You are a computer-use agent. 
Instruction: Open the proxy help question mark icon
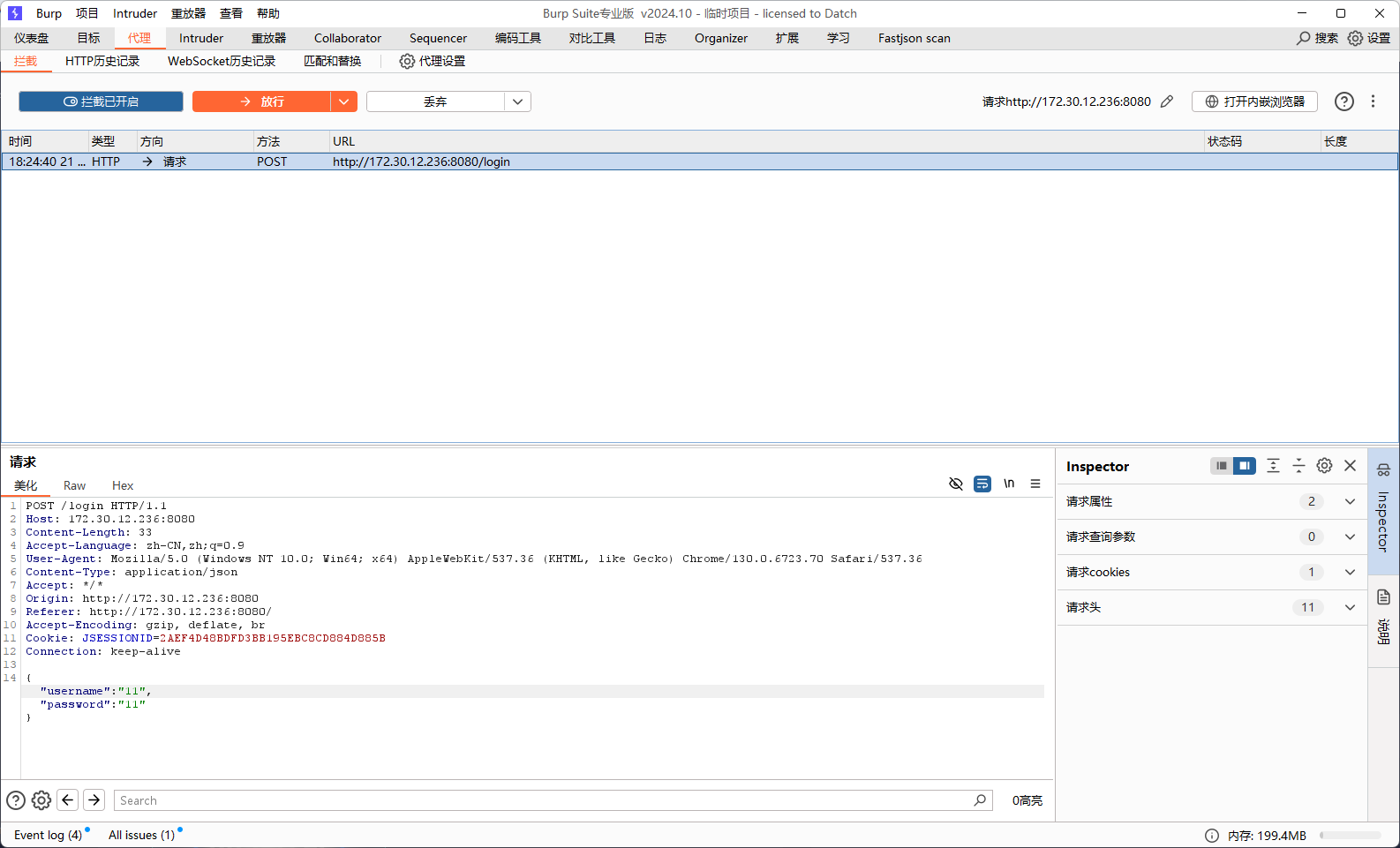coord(1344,101)
